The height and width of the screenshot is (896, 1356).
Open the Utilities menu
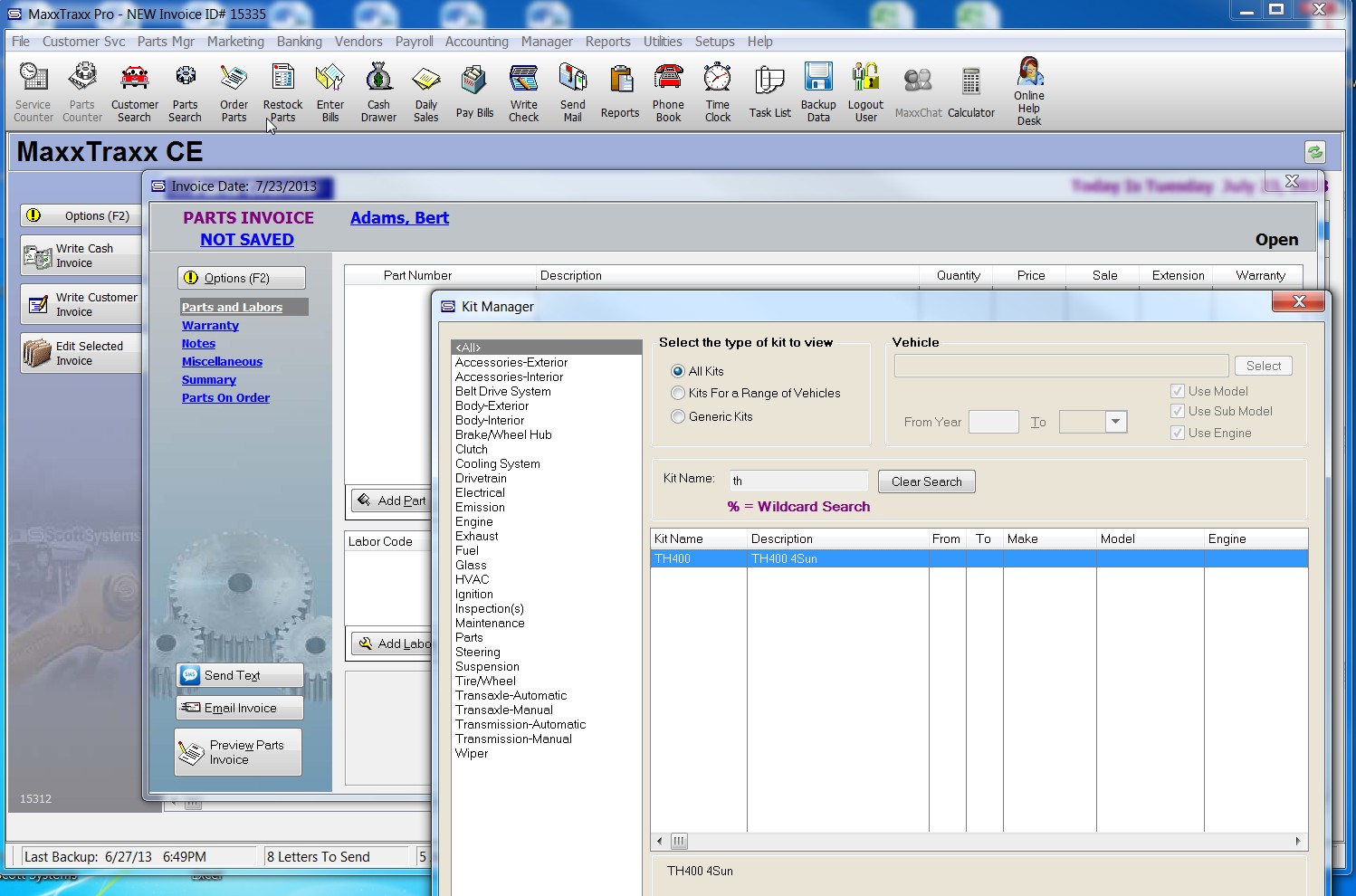coord(663,42)
